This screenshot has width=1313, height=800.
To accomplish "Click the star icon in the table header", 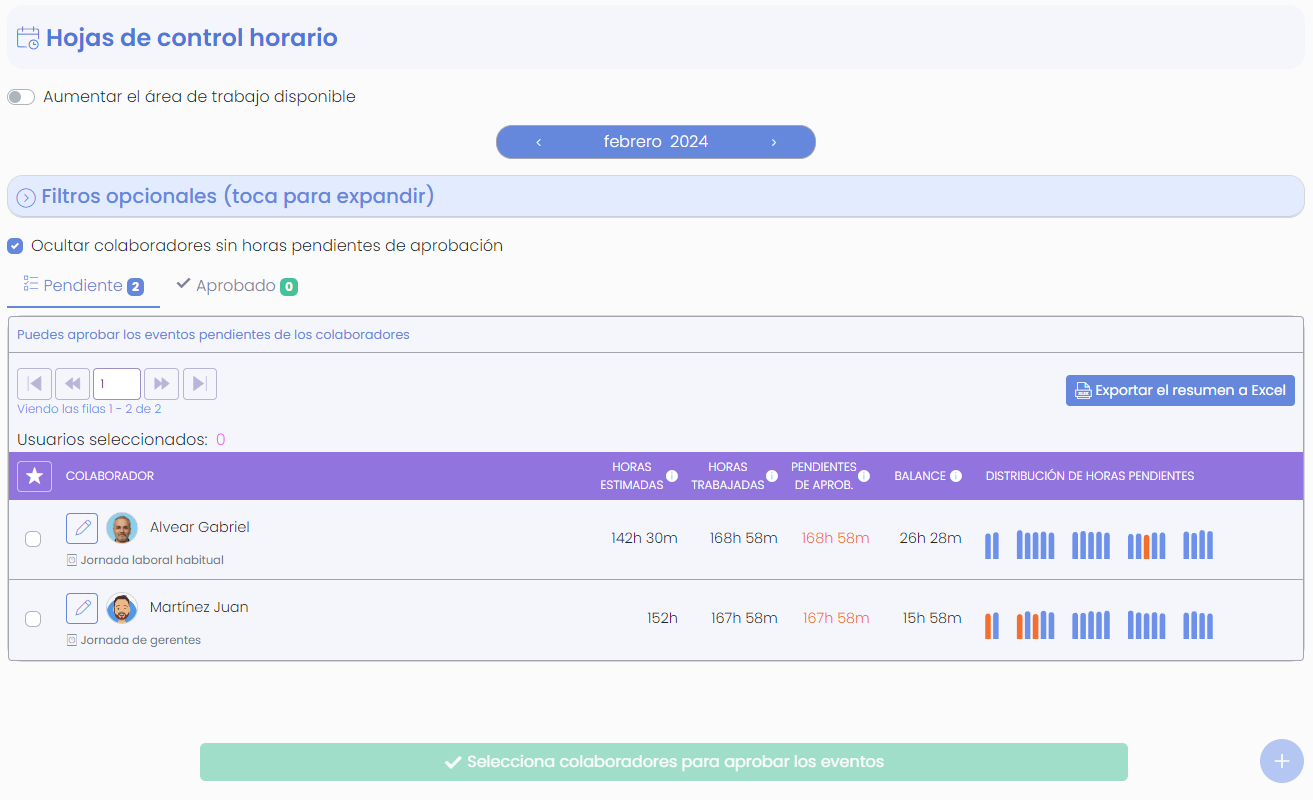I will point(33,476).
